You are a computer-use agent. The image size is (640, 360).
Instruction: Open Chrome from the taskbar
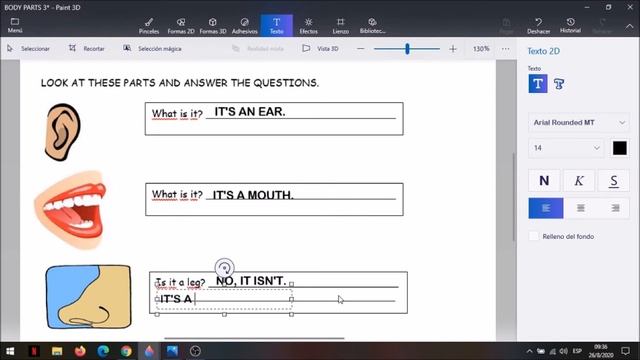(x=126, y=351)
